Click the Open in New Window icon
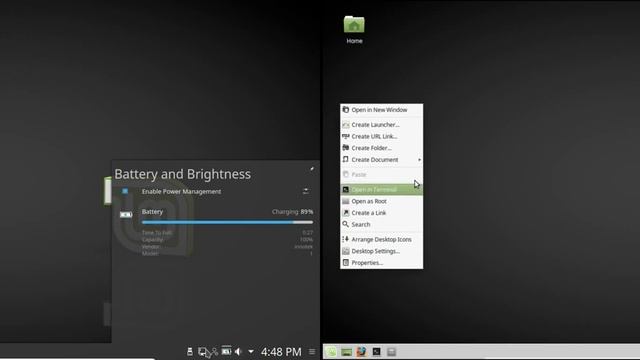Viewport: 640px width, 360px height. click(x=346, y=109)
